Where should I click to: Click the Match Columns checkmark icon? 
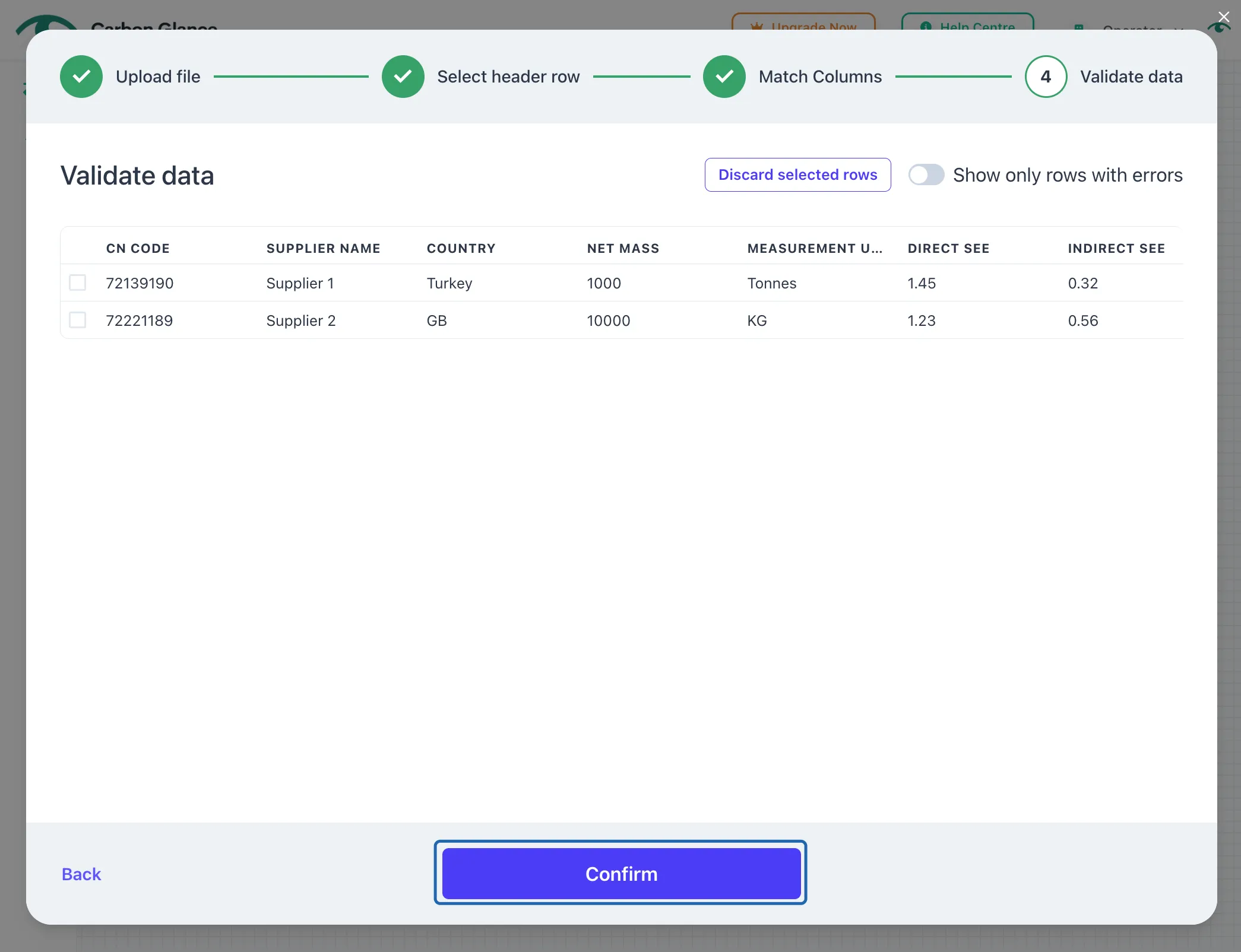coord(724,77)
